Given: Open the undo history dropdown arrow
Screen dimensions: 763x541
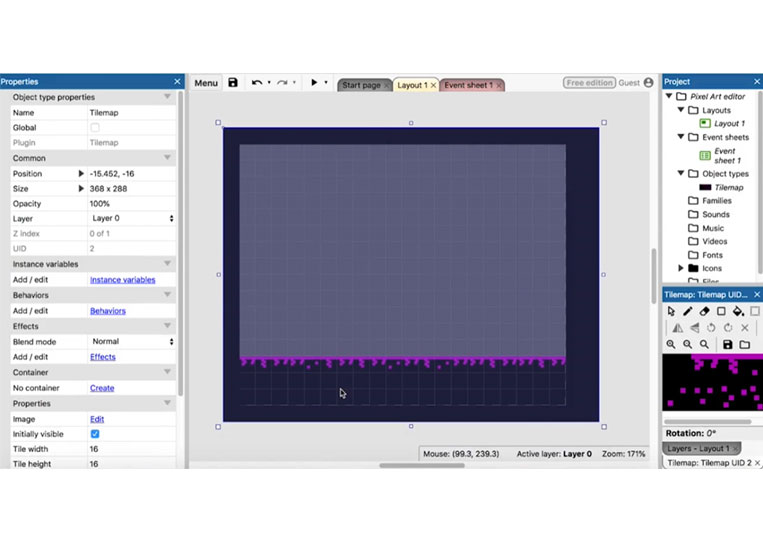Looking at the screenshot, I should coord(269,82).
